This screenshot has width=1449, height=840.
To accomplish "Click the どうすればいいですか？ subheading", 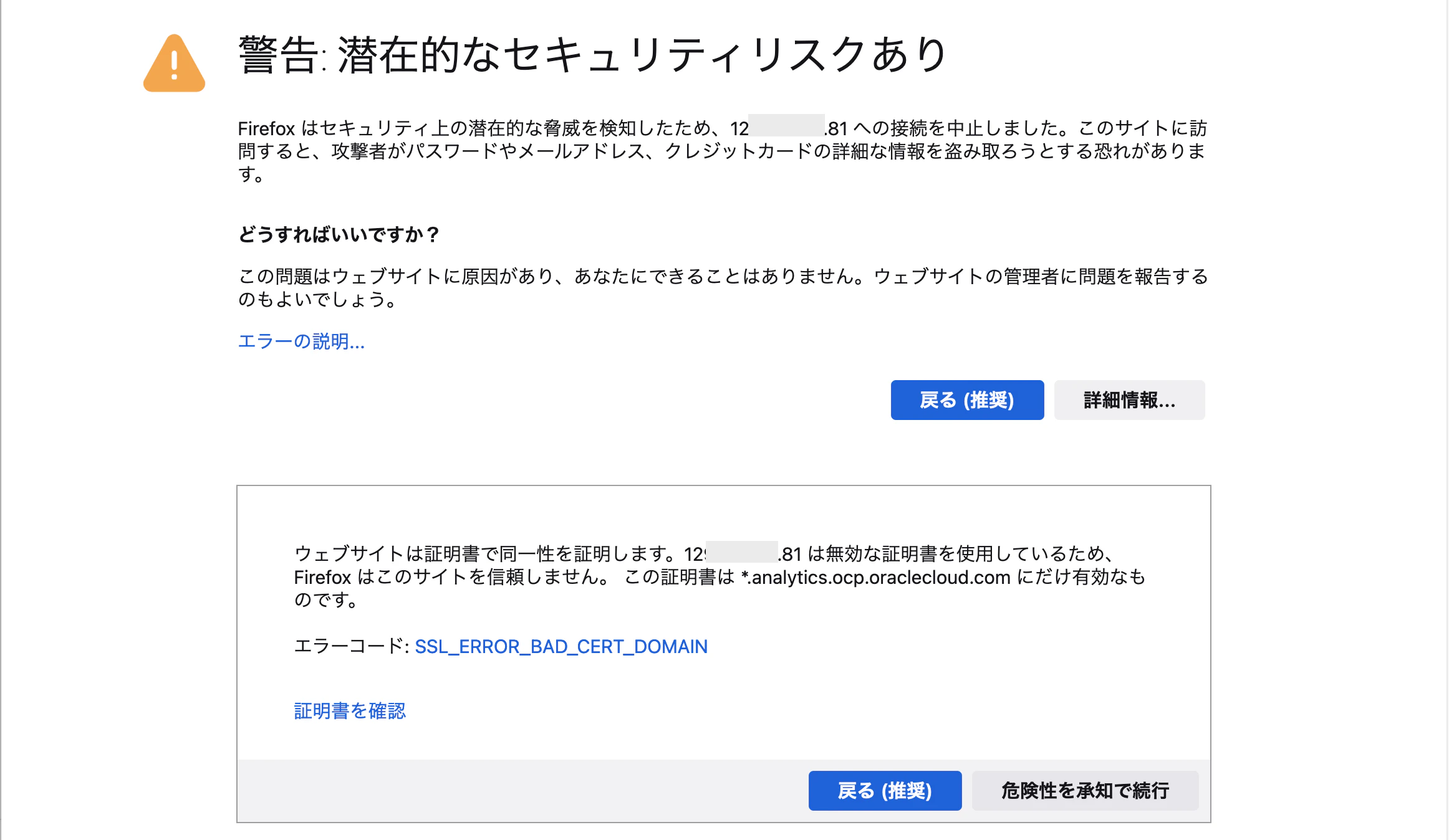I will (340, 235).
